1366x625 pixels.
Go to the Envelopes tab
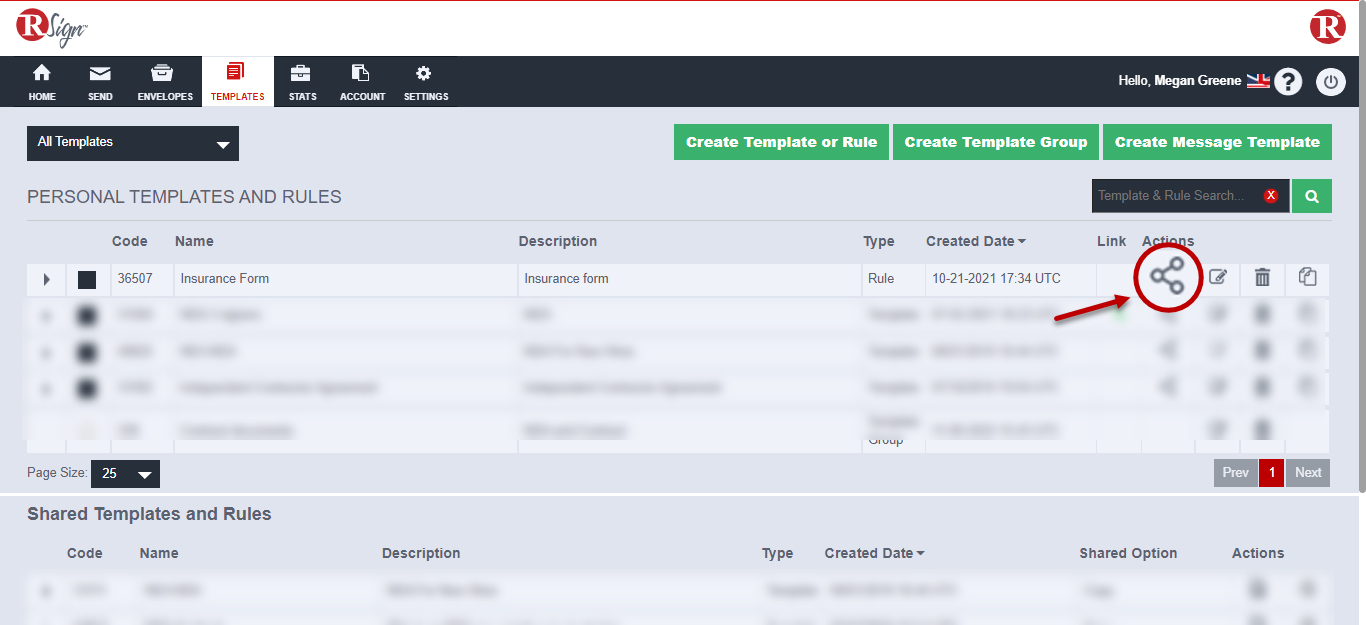(165, 83)
